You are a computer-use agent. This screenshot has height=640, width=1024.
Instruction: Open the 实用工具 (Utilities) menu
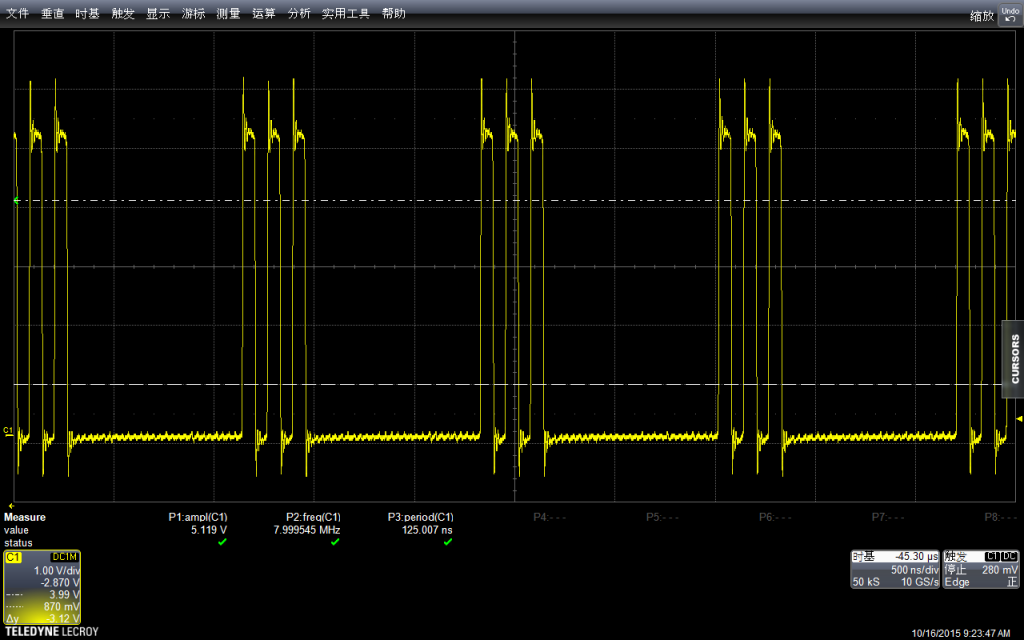pyautogui.click(x=345, y=13)
